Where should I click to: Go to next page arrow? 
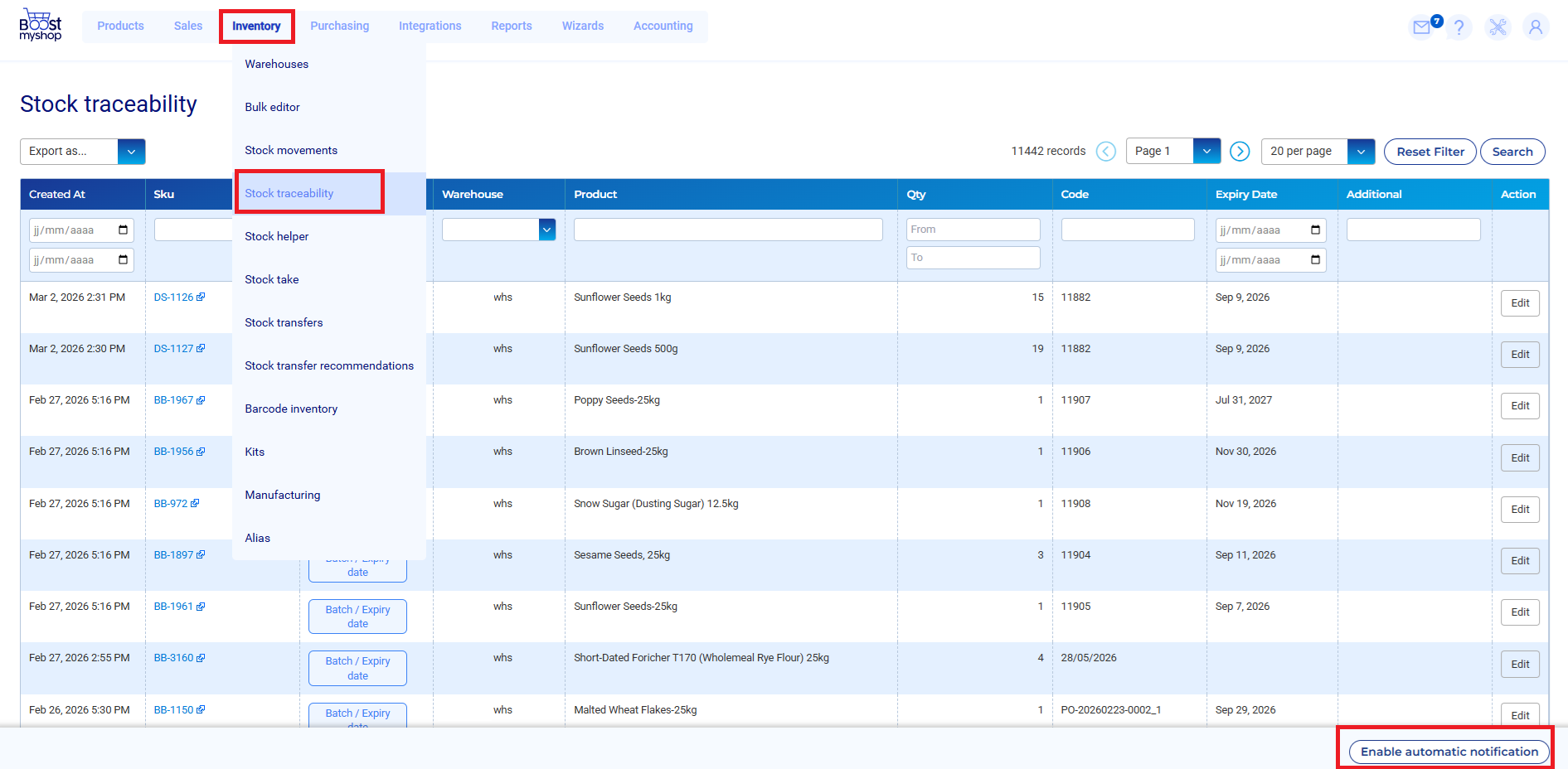(1240, 152)
